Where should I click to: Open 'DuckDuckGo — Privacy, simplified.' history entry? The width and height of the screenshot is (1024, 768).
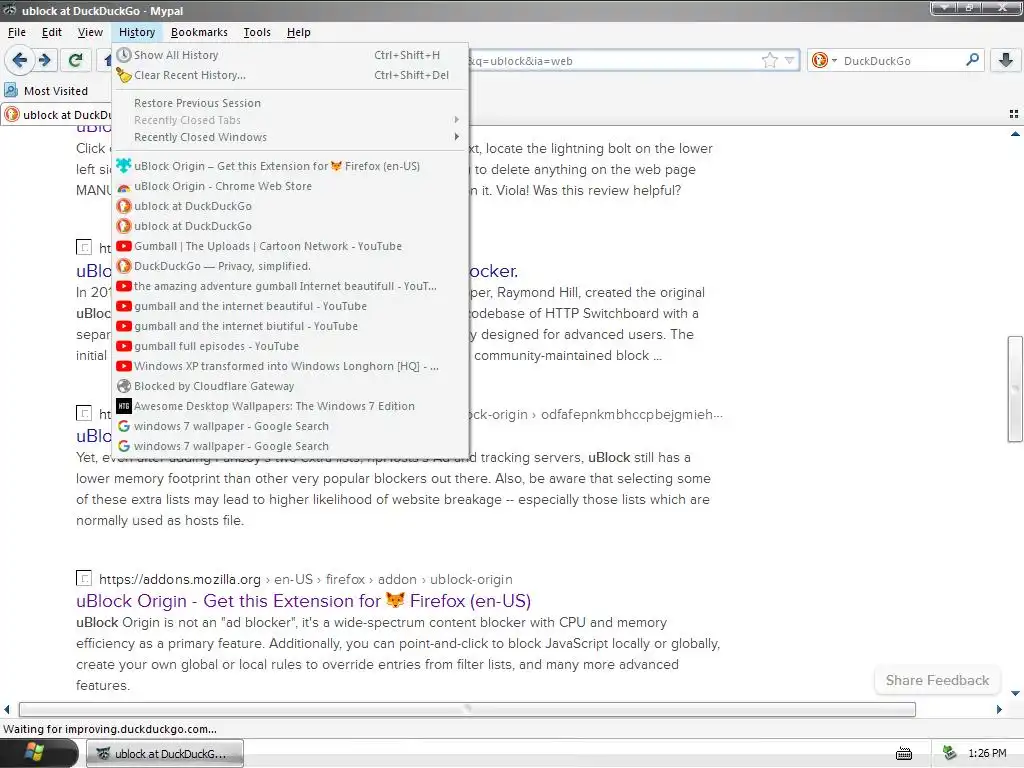click(291, 266)
